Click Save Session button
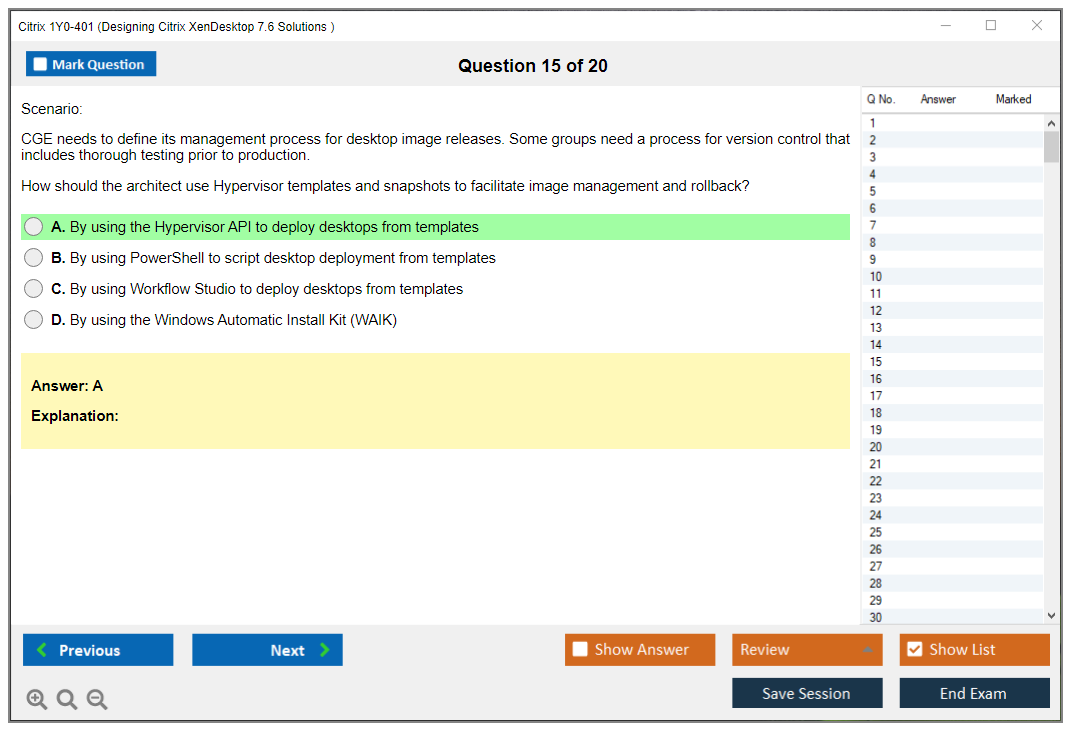Image resolution: width=1075 pixels, height=735 pixels. click(x=806, y=693)
